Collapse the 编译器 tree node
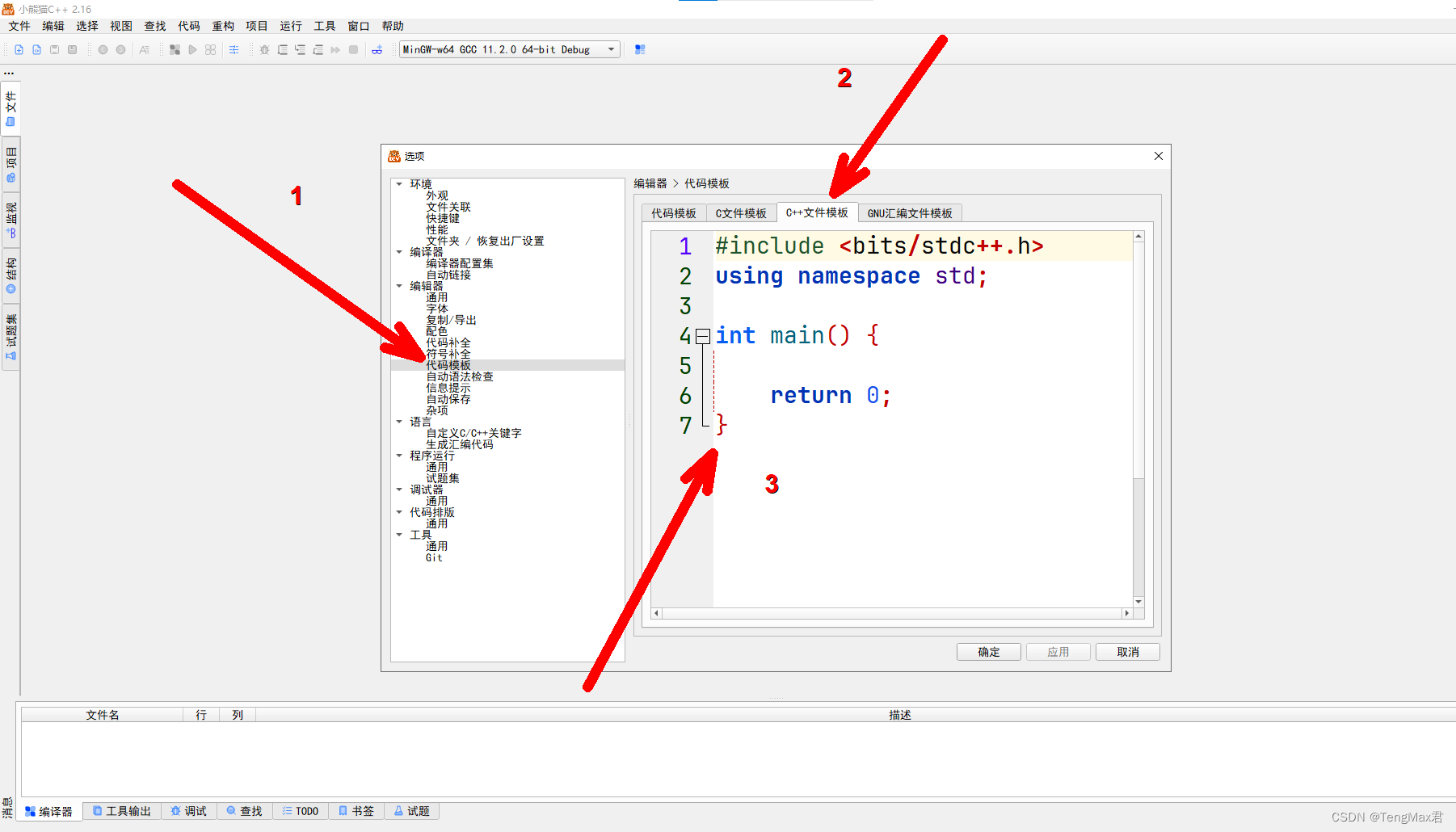The height and width of the screenshot is (832, 1456). [x=399, y=252]
